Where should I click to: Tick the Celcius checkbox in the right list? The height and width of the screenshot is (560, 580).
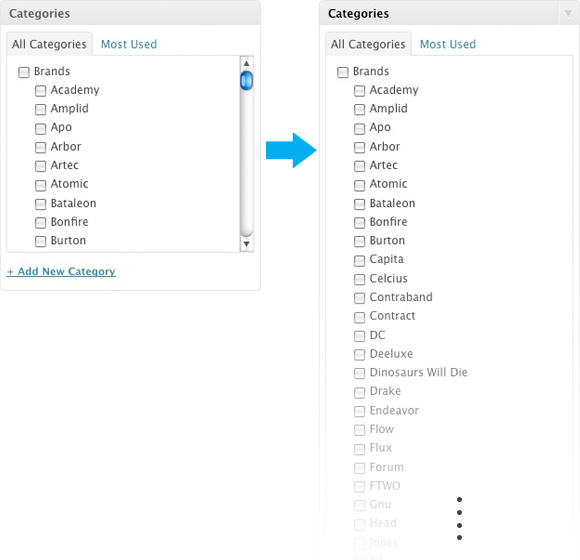pos(359,279)
